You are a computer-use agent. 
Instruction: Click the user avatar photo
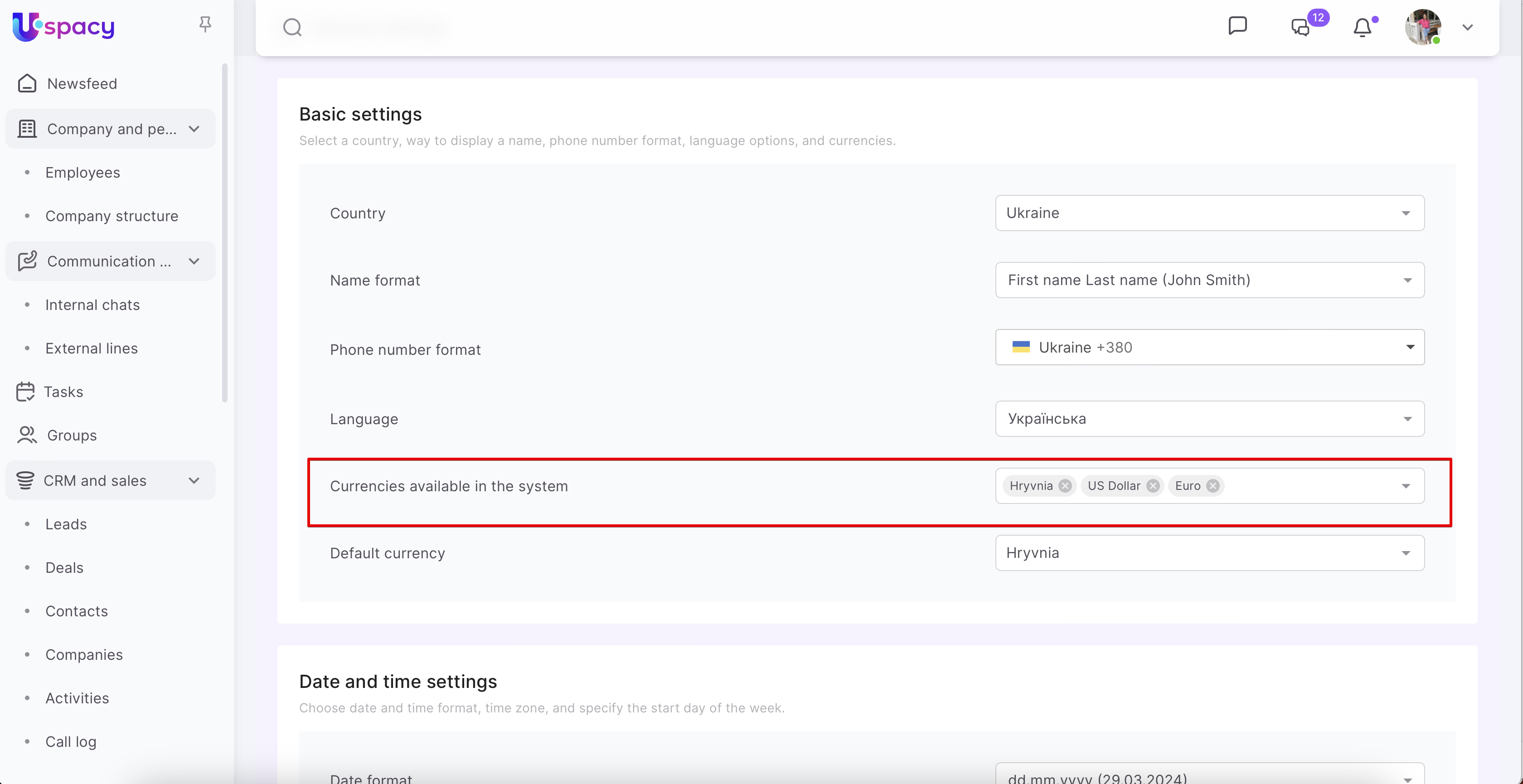1422,27
